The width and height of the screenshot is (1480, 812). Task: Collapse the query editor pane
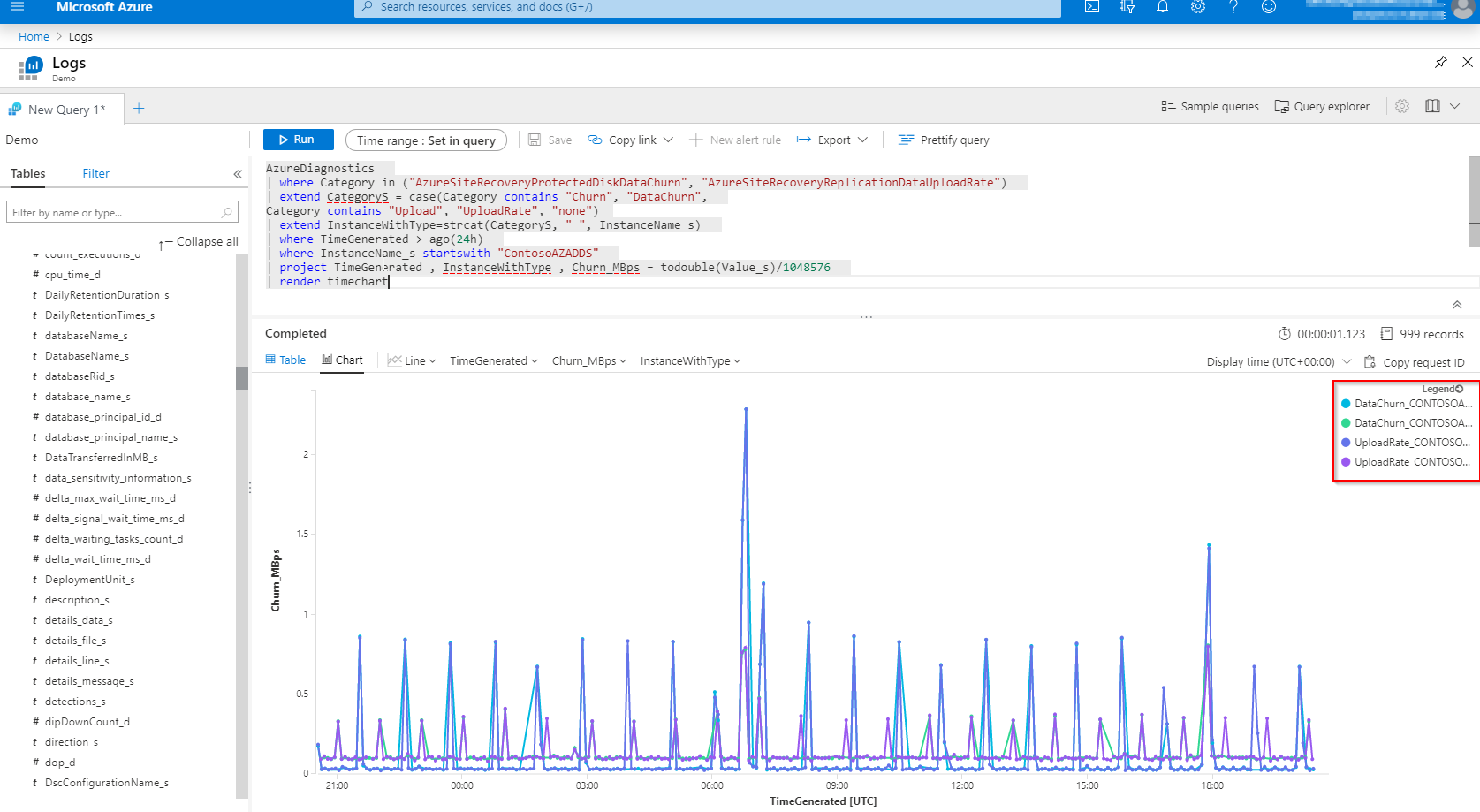point(1457,305)
